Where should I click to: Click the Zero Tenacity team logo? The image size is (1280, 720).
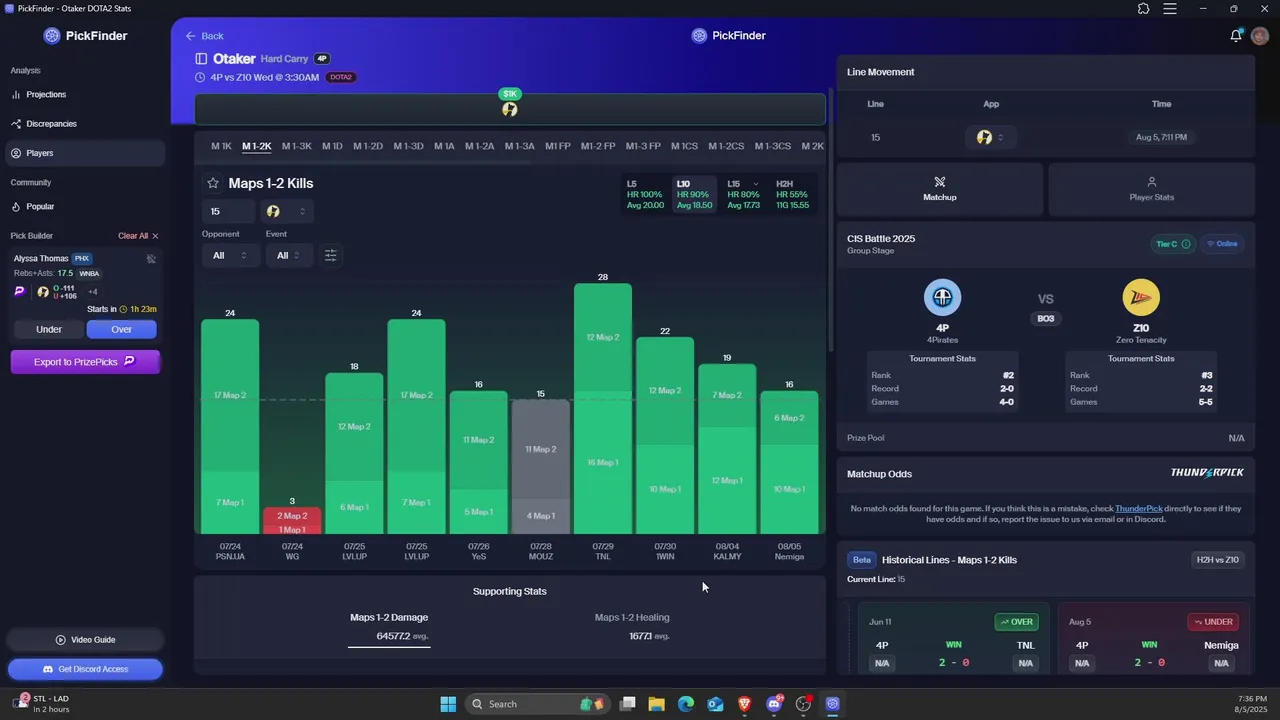click(x=1141, y=297)
